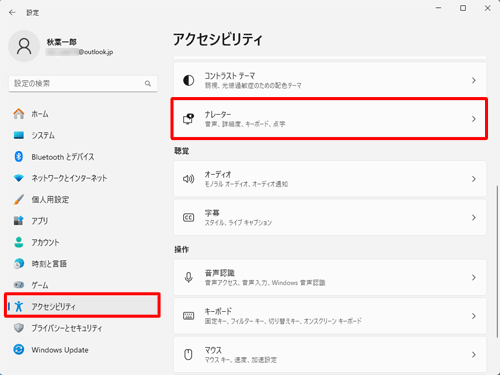Click the back arrow button
The width and height of the screenshot is (500, 375).
tap(12, 13)
